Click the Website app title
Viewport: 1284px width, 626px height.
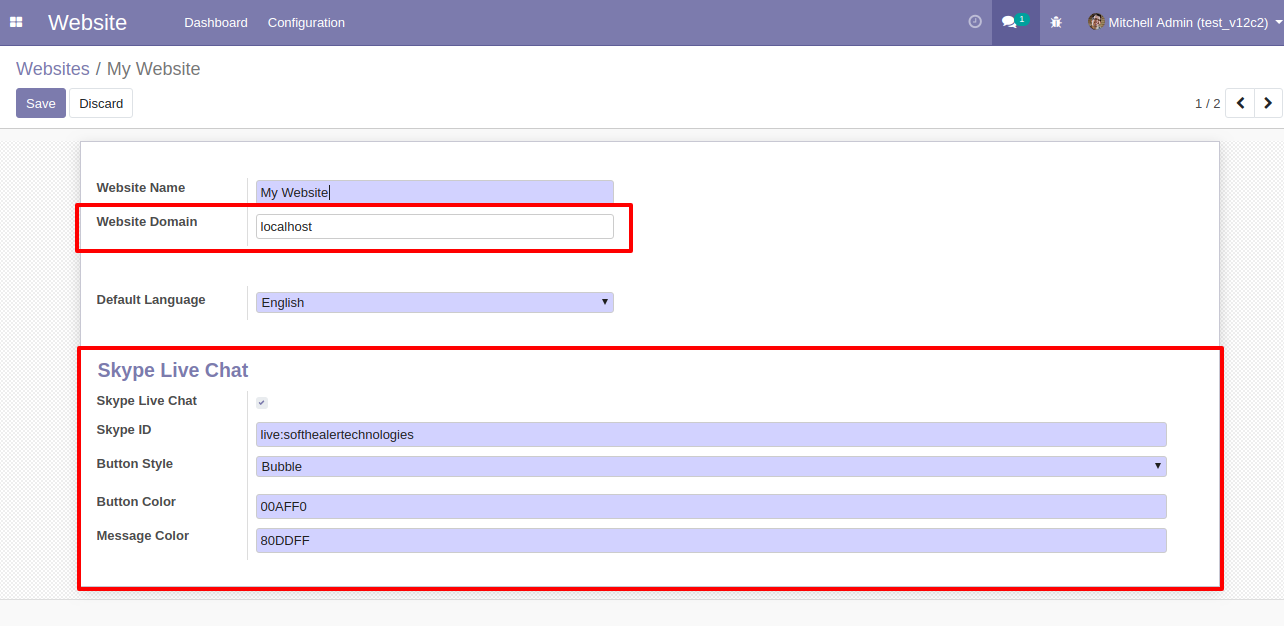pos(87,22)
